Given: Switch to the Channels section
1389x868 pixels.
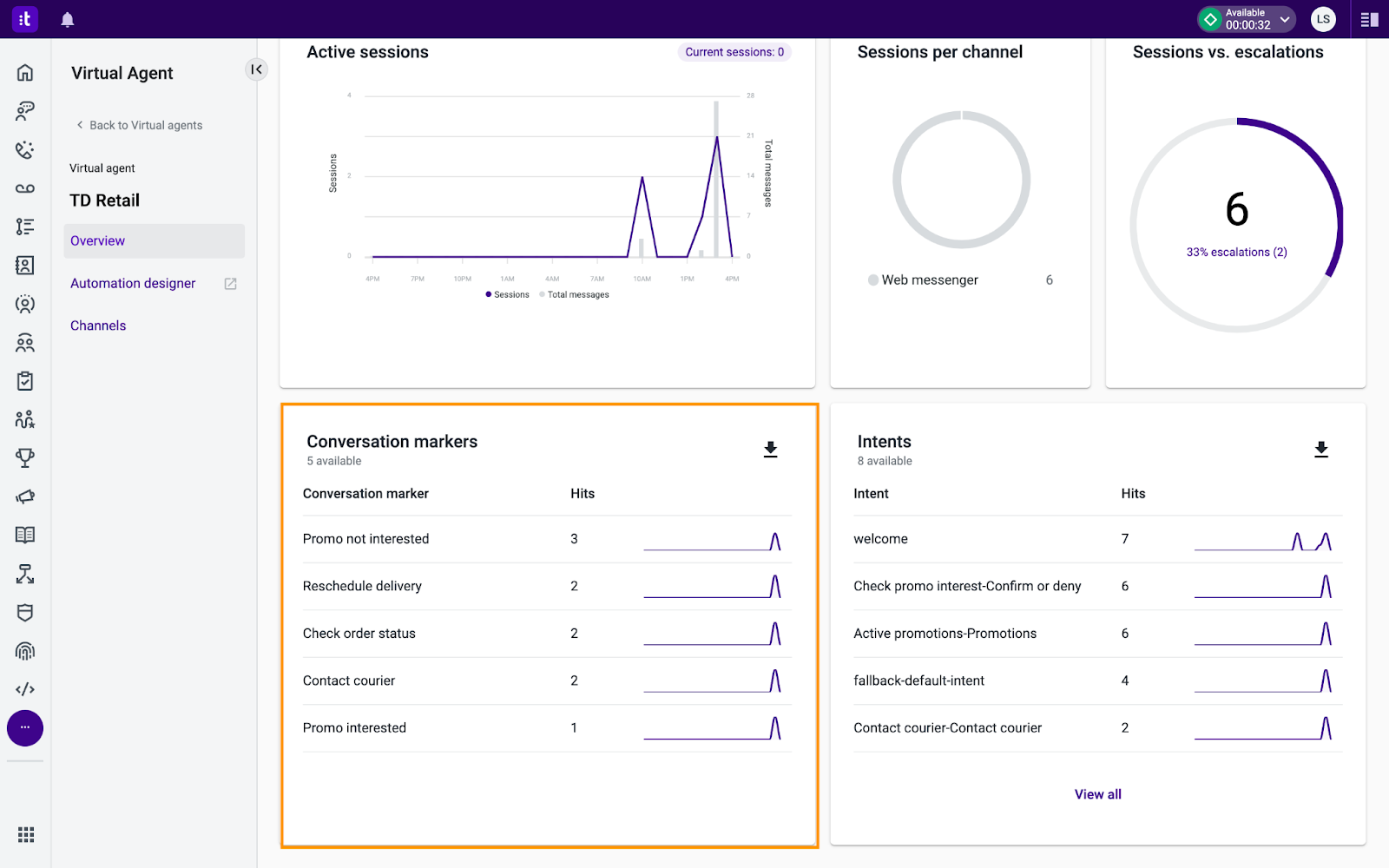Looking at the screenshot, I should [x=98, y=325].
